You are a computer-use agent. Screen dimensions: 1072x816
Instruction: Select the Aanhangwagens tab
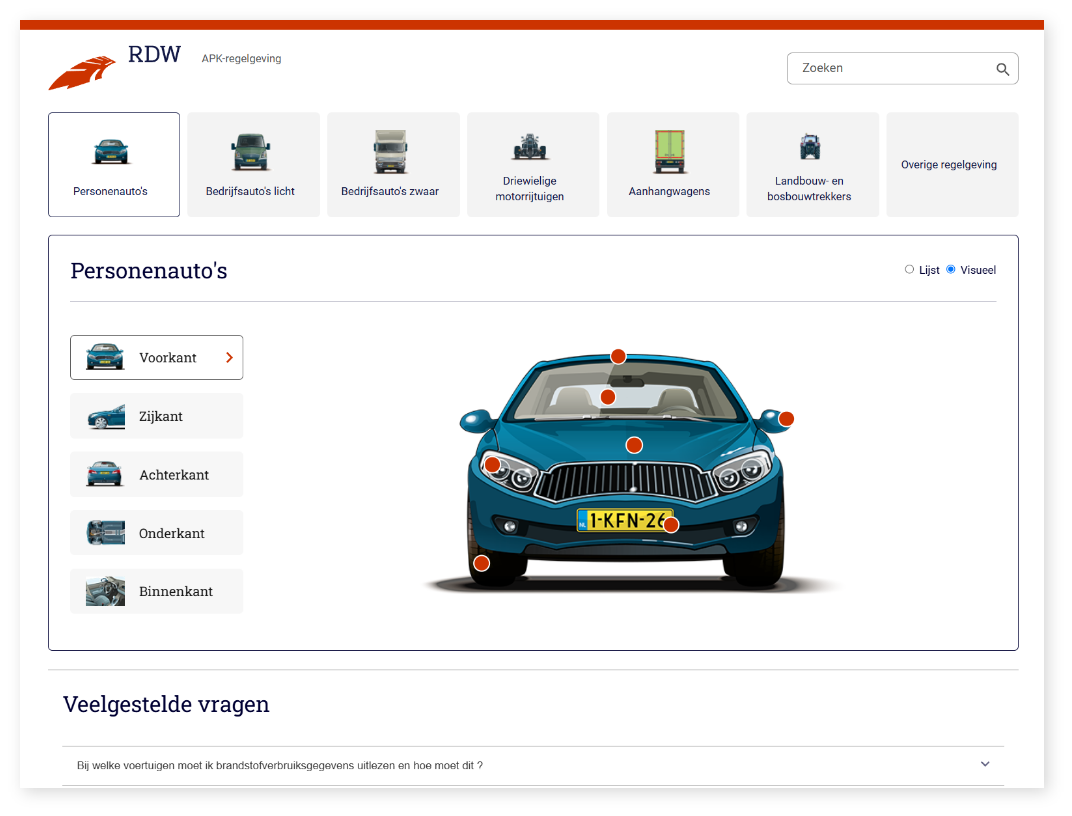pyautogui.click(x=673, y=165)
